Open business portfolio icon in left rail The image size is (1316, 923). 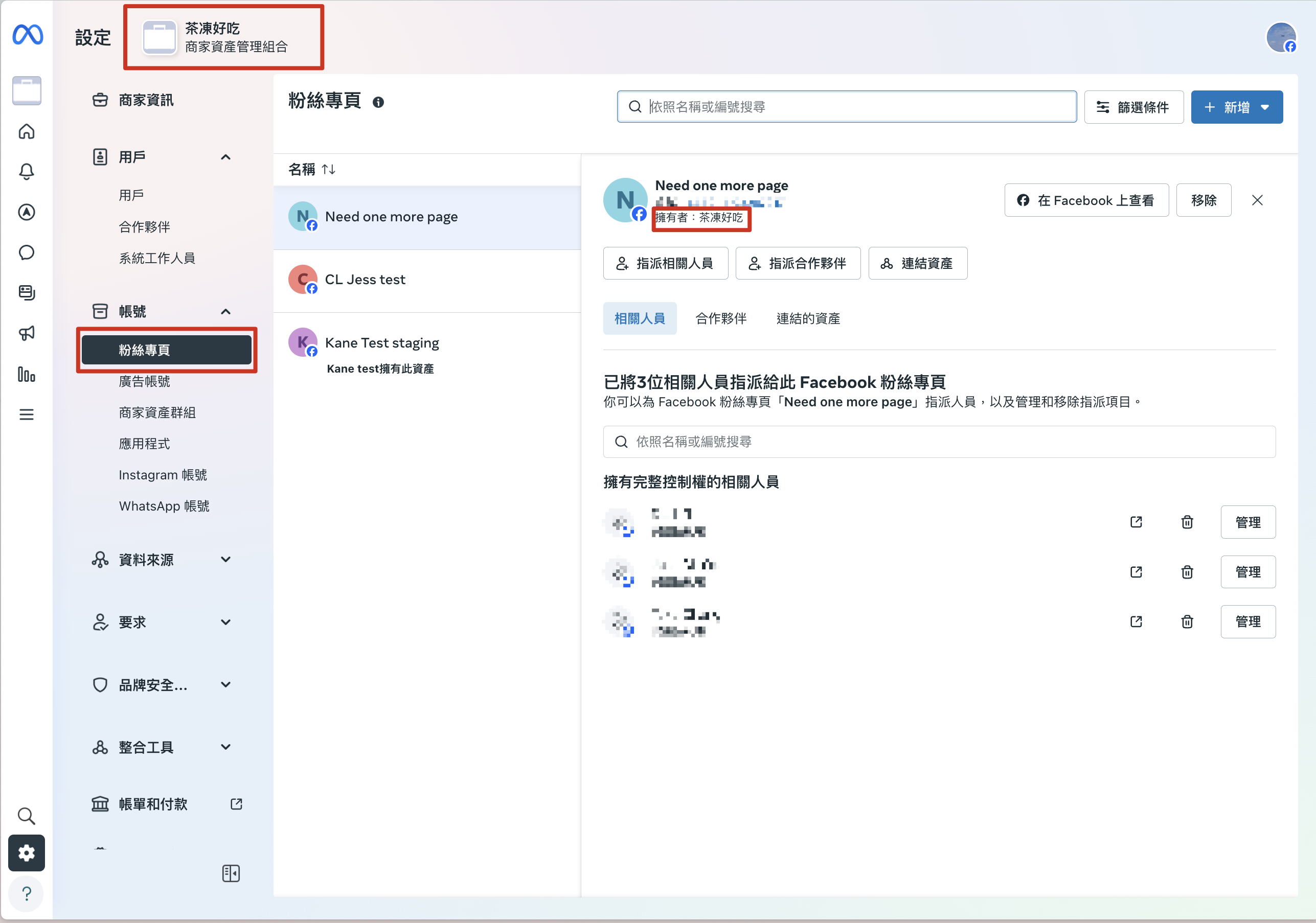pyautogui.click(x=27, y=90)
